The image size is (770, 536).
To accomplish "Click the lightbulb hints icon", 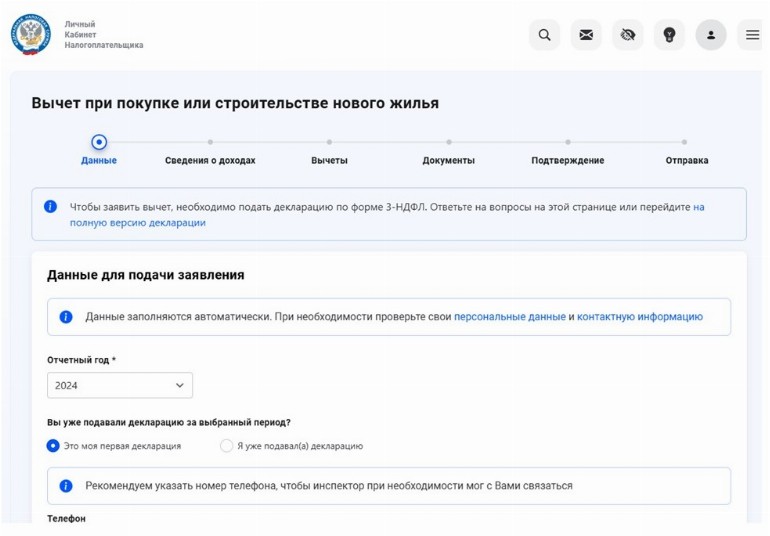I will pos(669,35).
